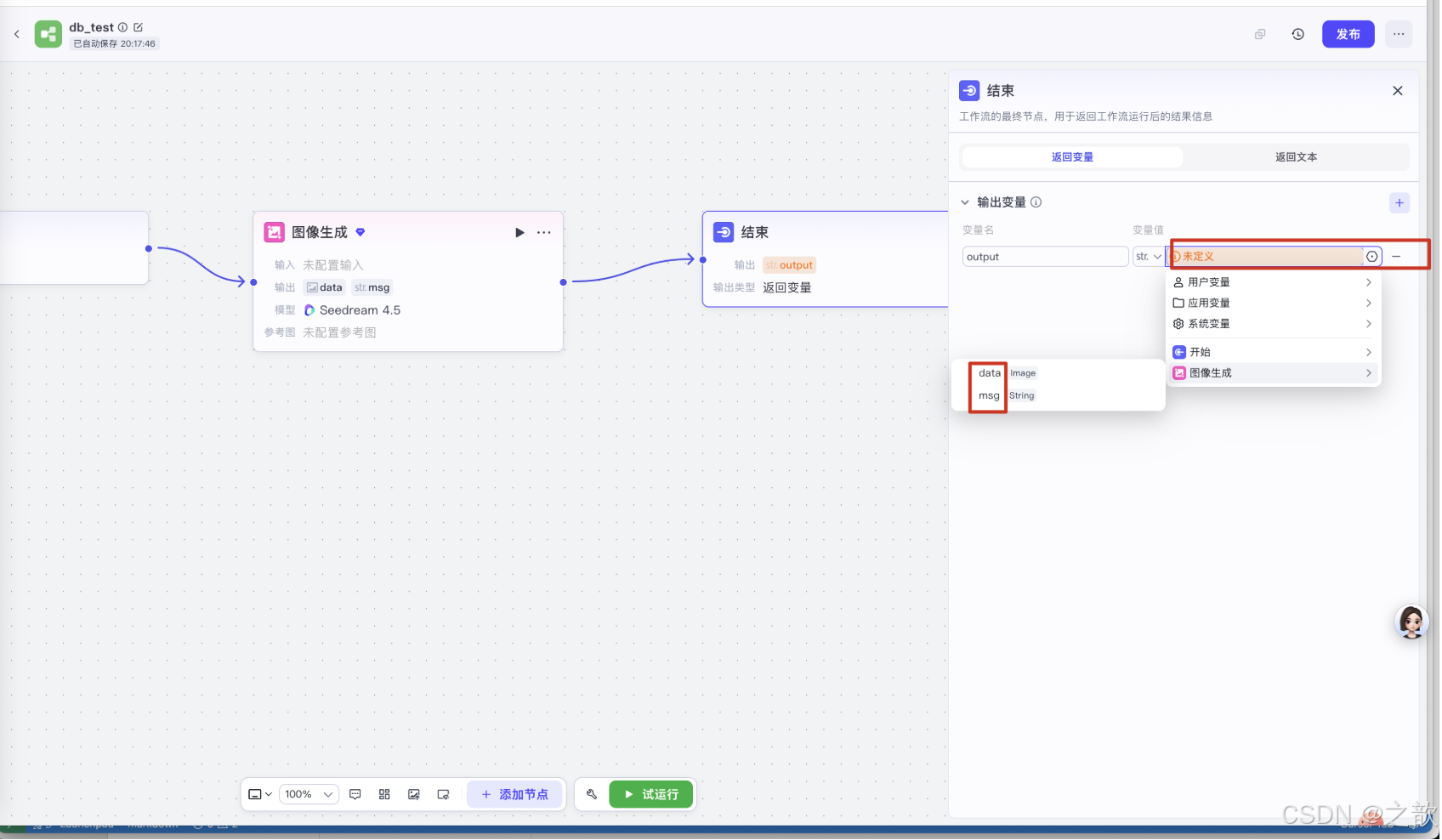The height and width of the screenshot is (840, 1442).
Task: Select the data Image variable
Action: pos(1058,373)
